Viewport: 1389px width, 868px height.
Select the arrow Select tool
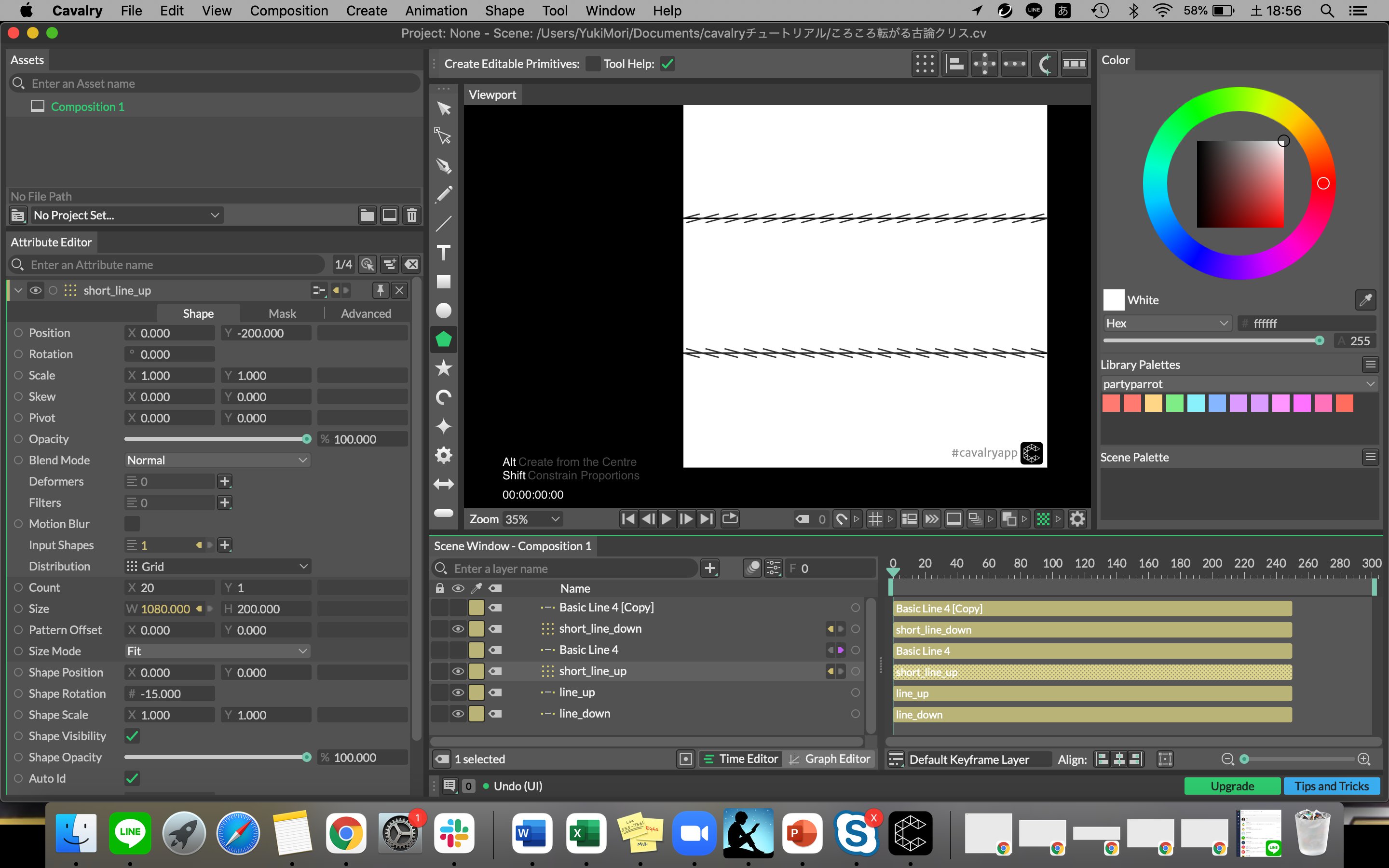click(443, 108)
